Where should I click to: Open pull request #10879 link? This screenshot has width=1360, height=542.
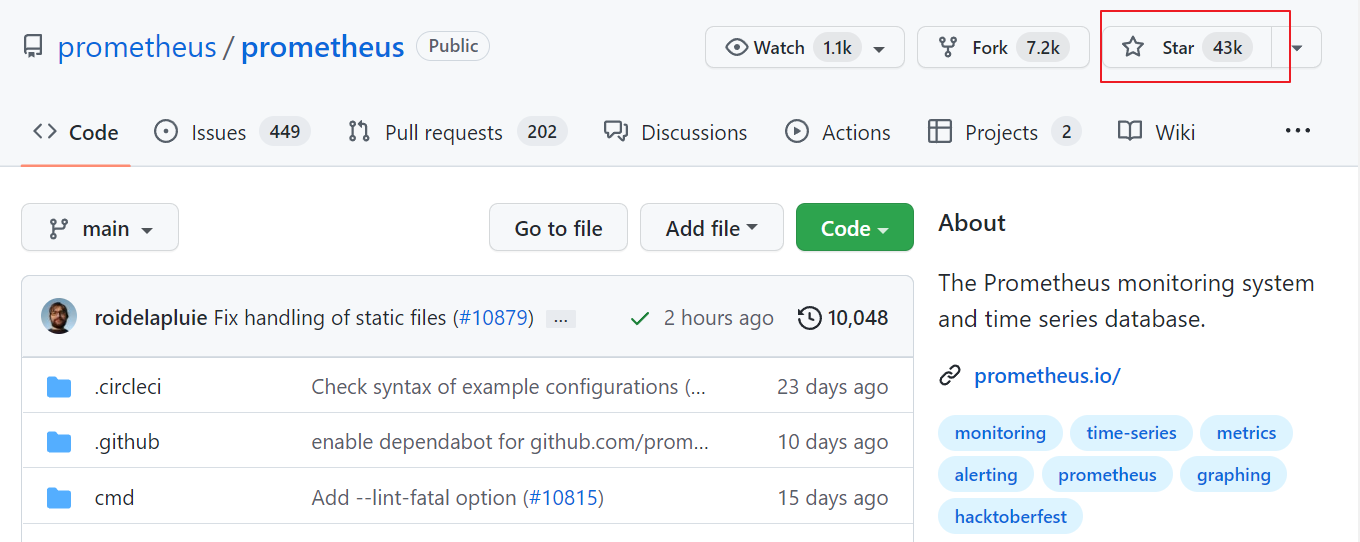coord(494,318)
